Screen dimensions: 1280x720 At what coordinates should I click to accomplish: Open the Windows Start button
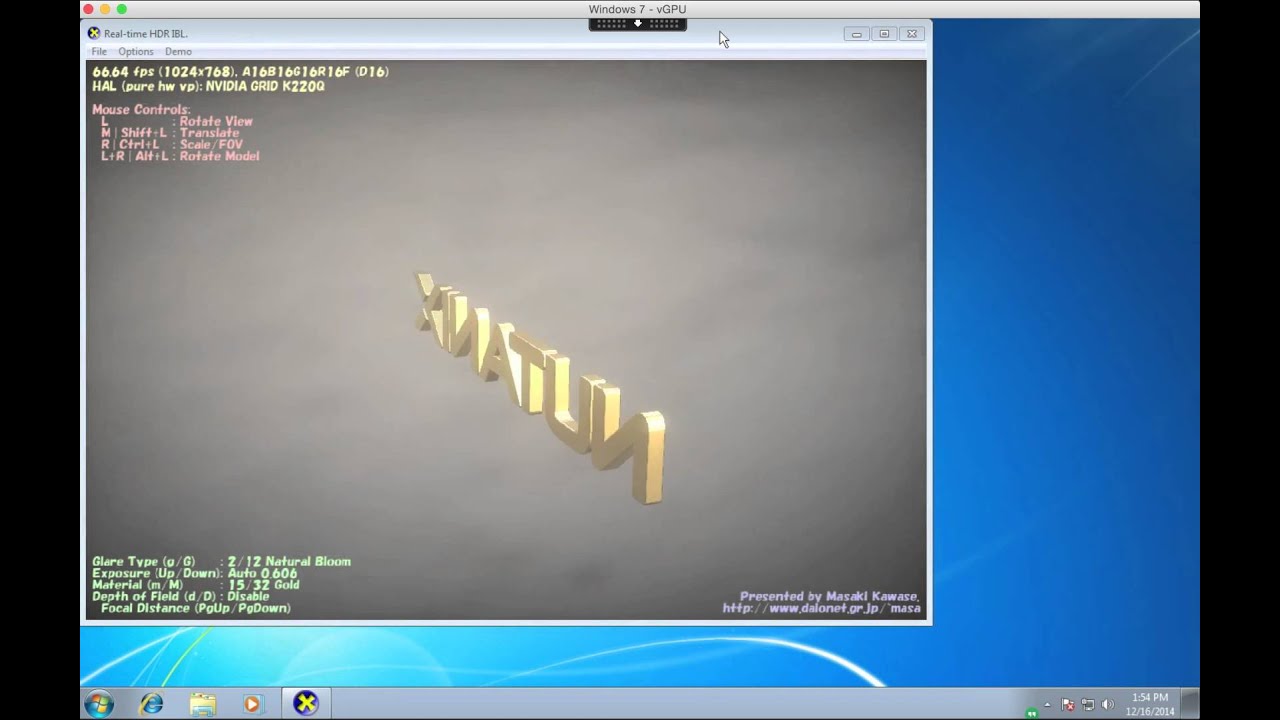98,704
